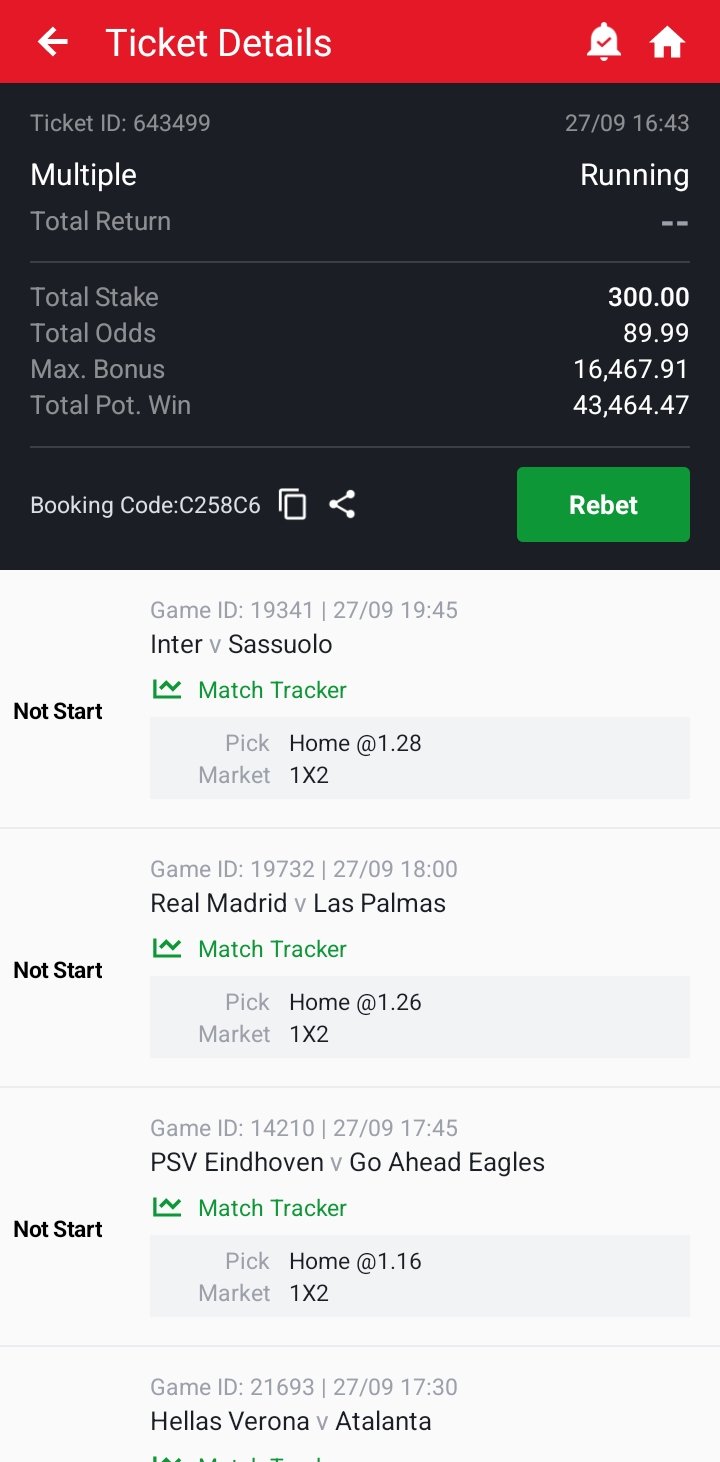Open Match Tracker for Inter v Sassuolo
This screenshot has height=1462, width=720.
pyautogui.click(x=272, y=690)
